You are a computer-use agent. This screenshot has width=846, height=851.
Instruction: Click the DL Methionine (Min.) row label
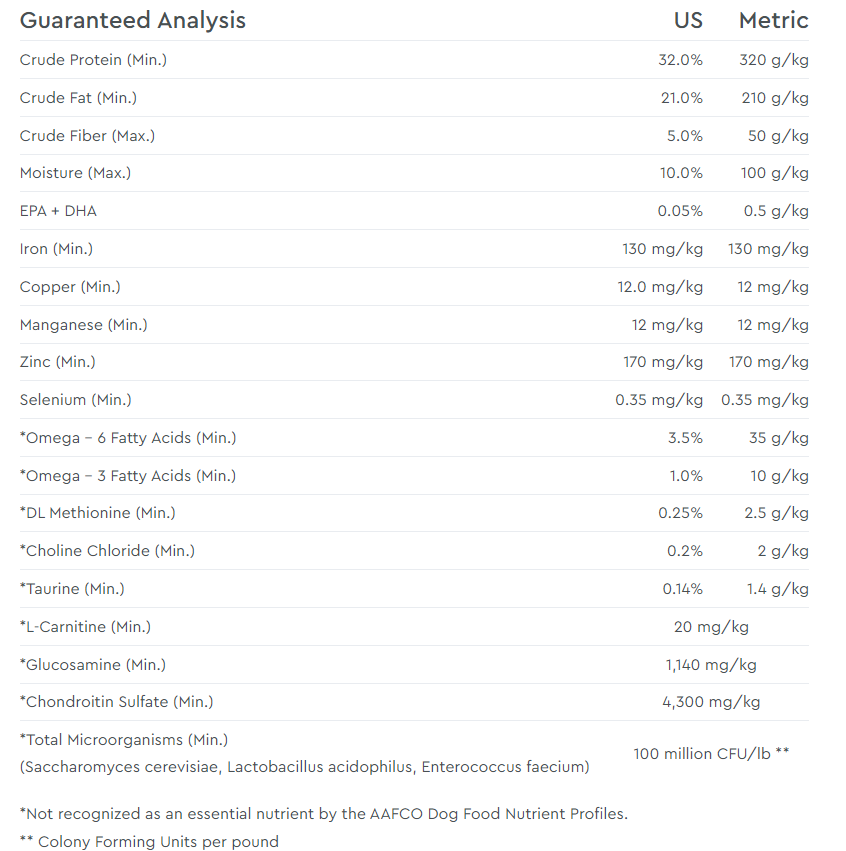click(x=97, y=513)
